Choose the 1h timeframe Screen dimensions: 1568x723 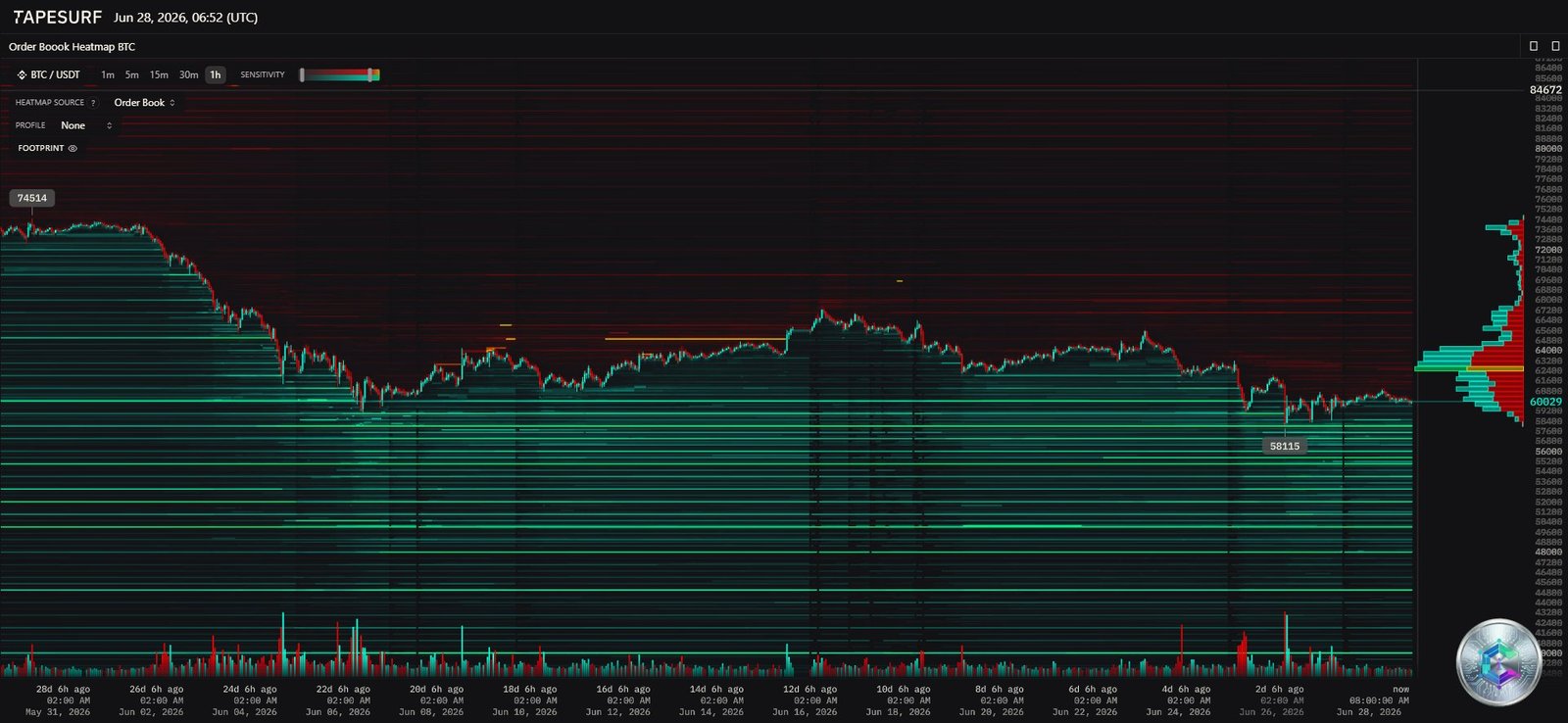click(x=216, y=74)
